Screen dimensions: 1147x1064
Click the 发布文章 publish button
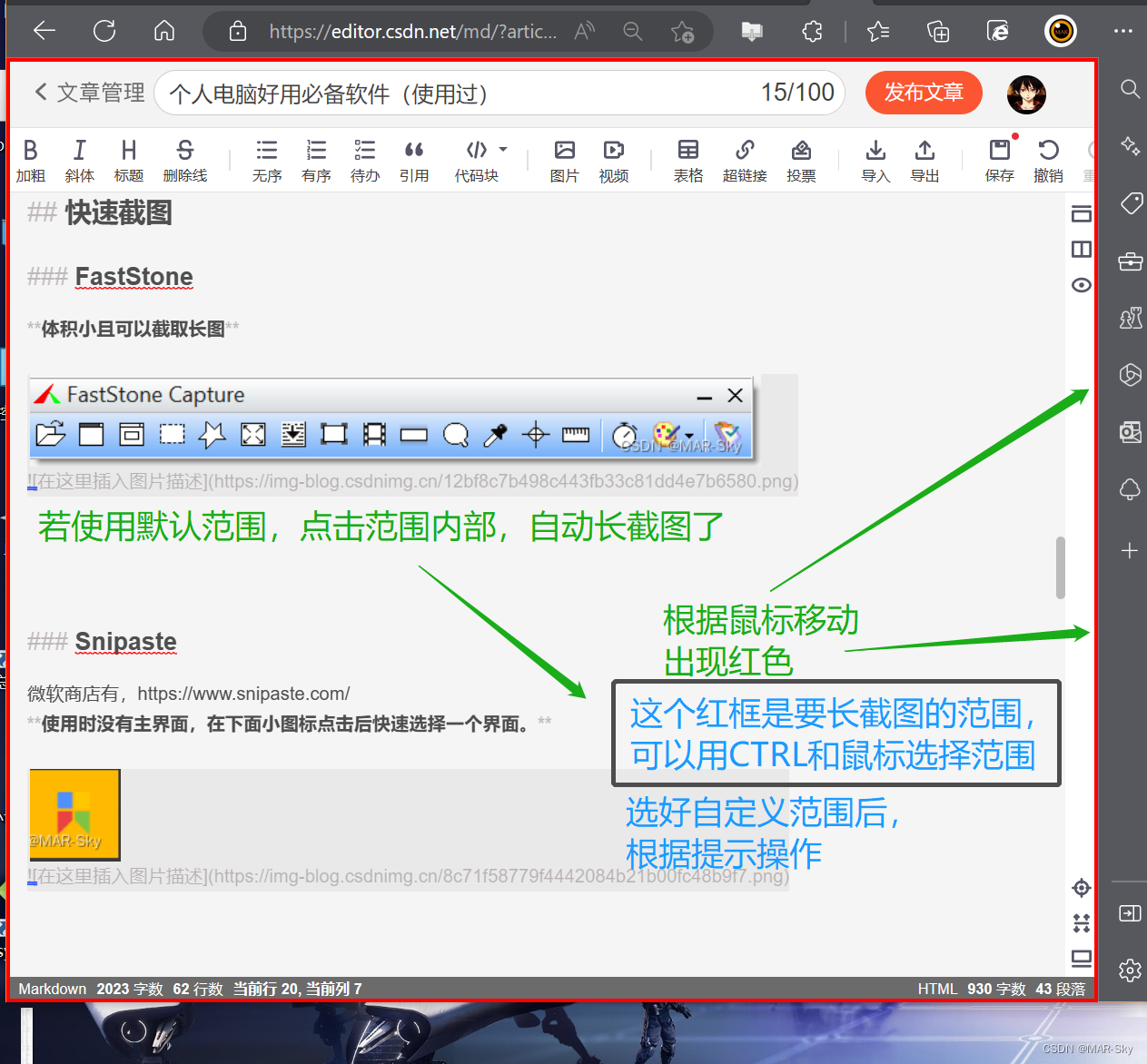(924, 93)
